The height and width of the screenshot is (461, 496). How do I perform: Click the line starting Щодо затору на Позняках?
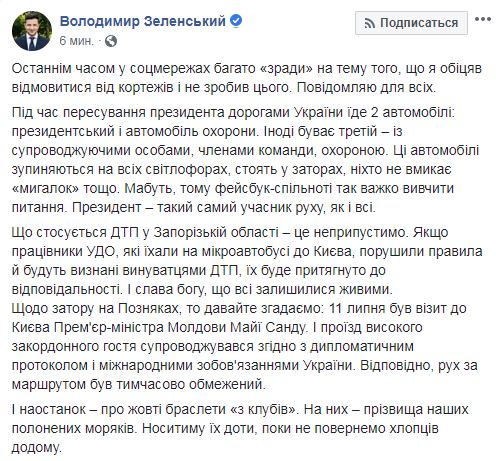239,308
